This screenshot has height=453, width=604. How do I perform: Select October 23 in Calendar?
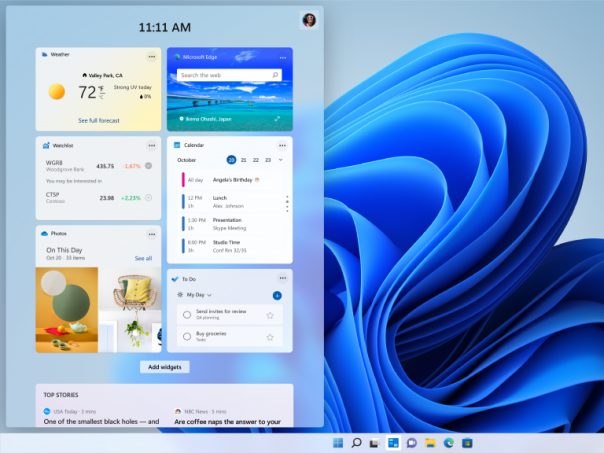(x=268, y=160)
